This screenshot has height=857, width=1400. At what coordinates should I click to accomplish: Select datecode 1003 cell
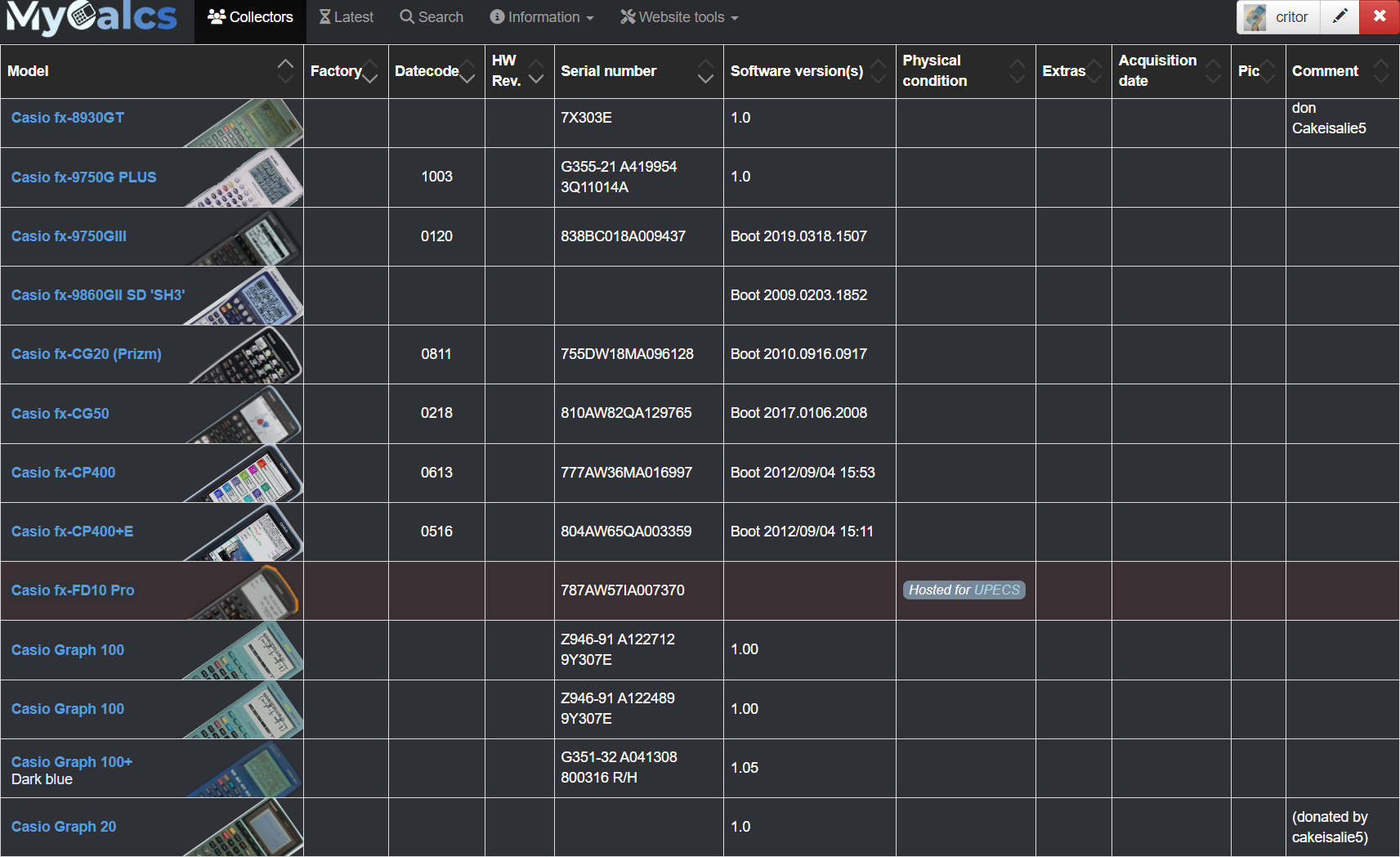click(436, 177)
